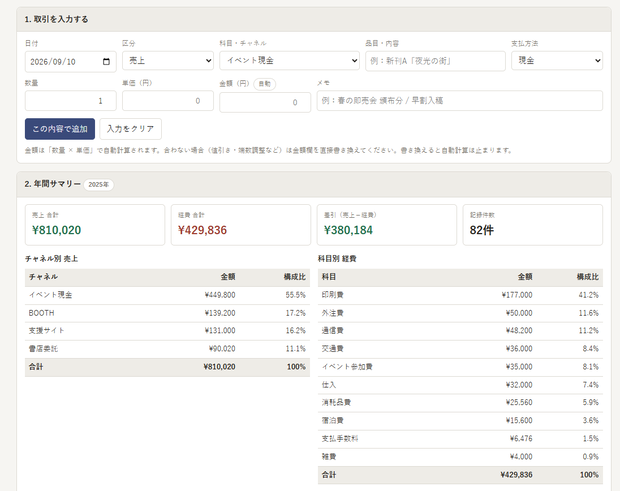Click the 品目・内容 input field
The height and width of the screenshot is (491, 620).
435,61
